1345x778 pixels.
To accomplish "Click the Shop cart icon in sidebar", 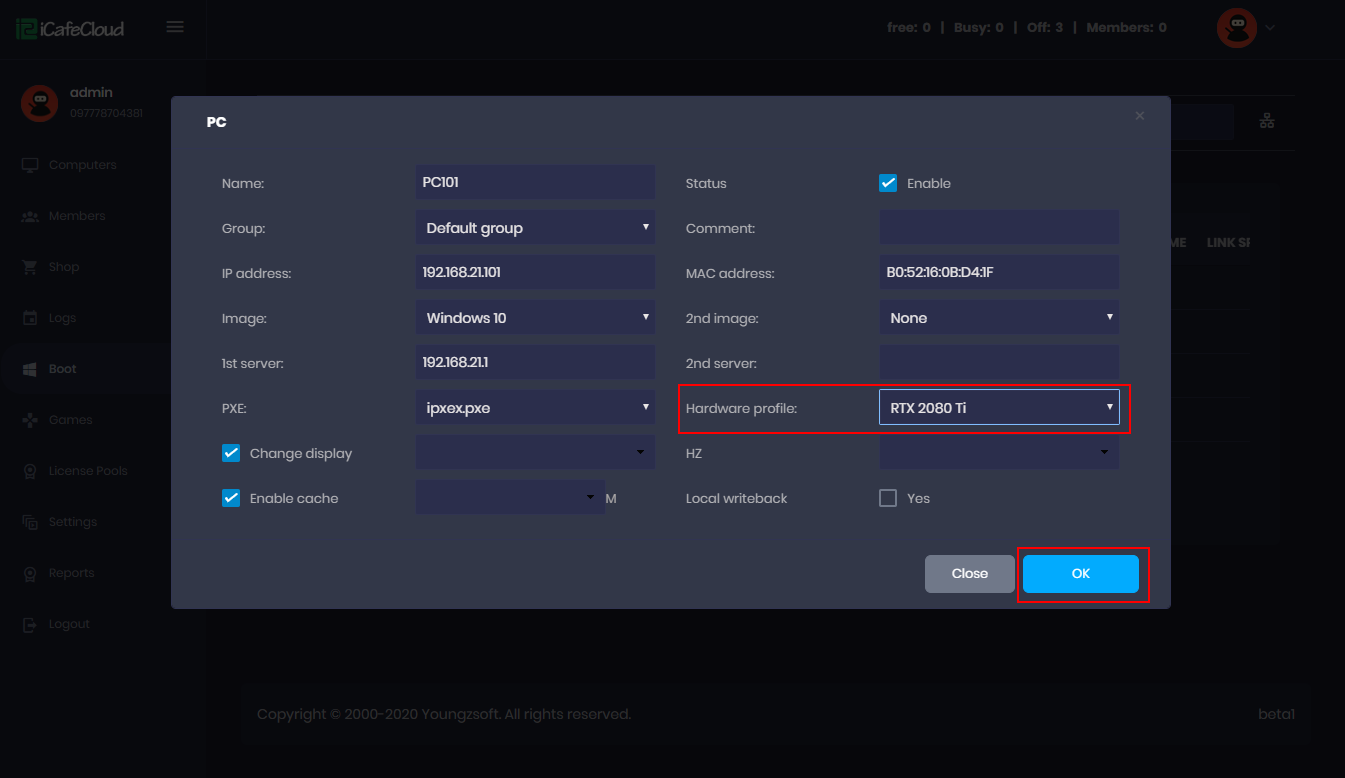I will (30, 267).
